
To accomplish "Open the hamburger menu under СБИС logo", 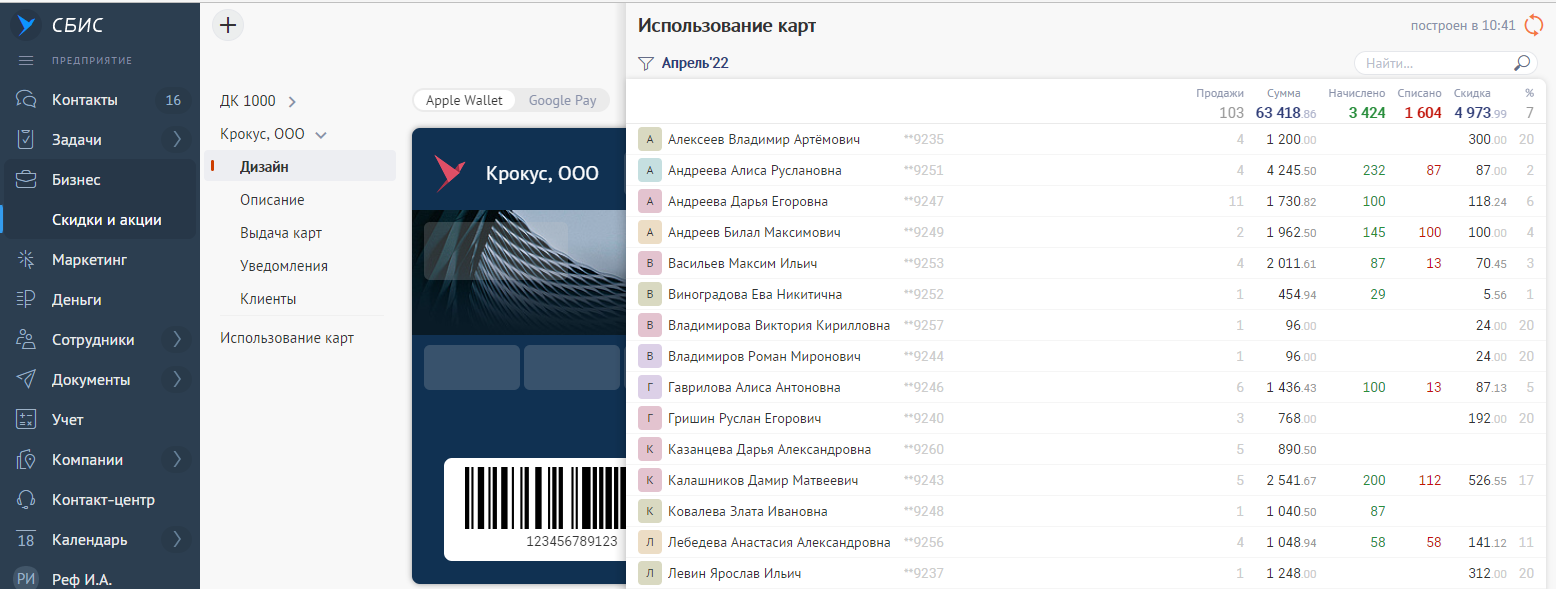I will (x=26, y=61).
